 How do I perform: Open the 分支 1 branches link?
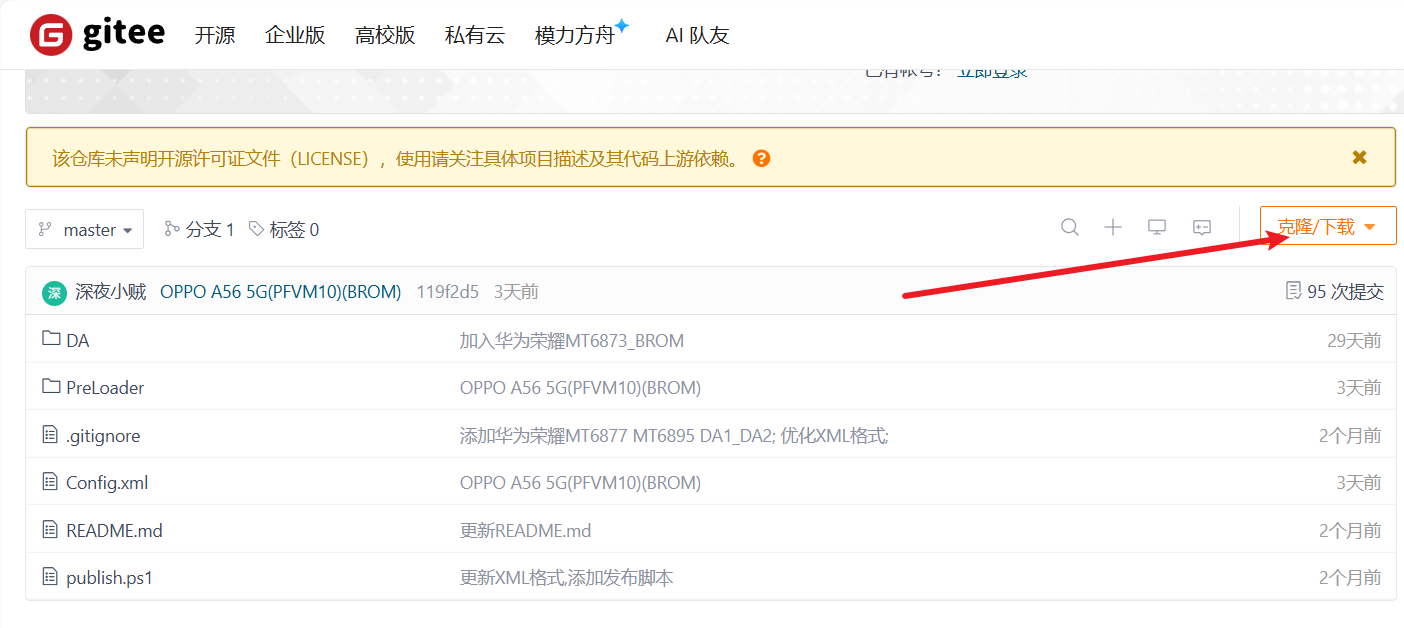tap(200, 229)
